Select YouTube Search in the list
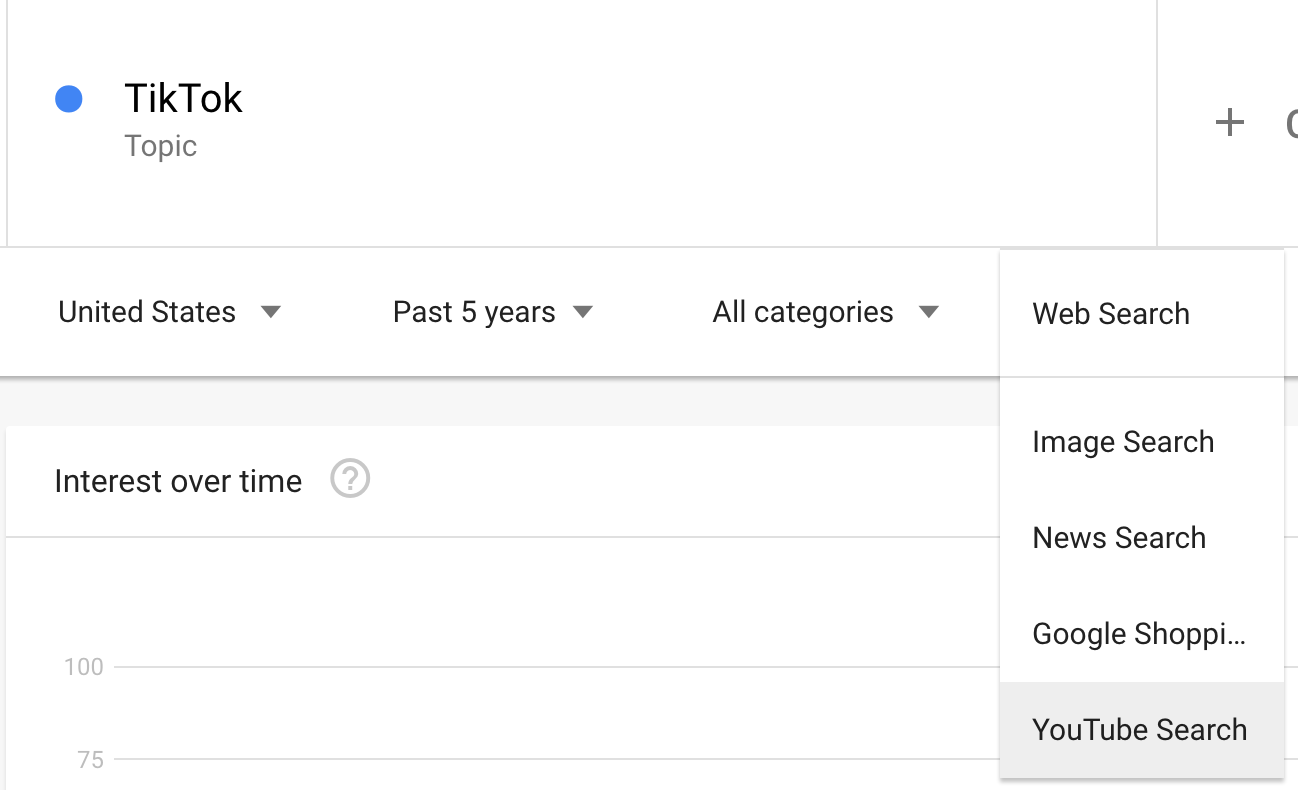Screen dimensions: 1298x790 coord(1139,730)
